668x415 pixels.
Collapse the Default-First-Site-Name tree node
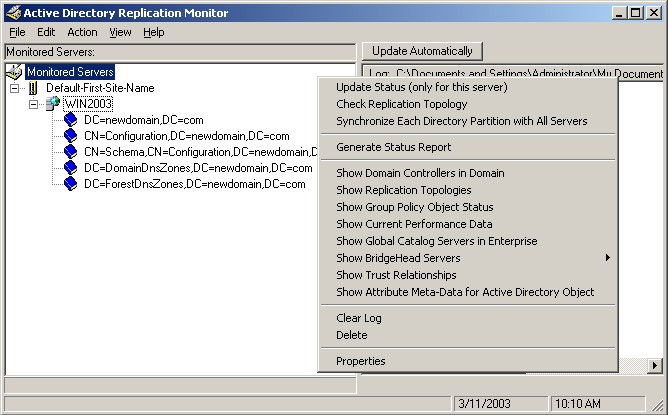(x=14, y=88)
